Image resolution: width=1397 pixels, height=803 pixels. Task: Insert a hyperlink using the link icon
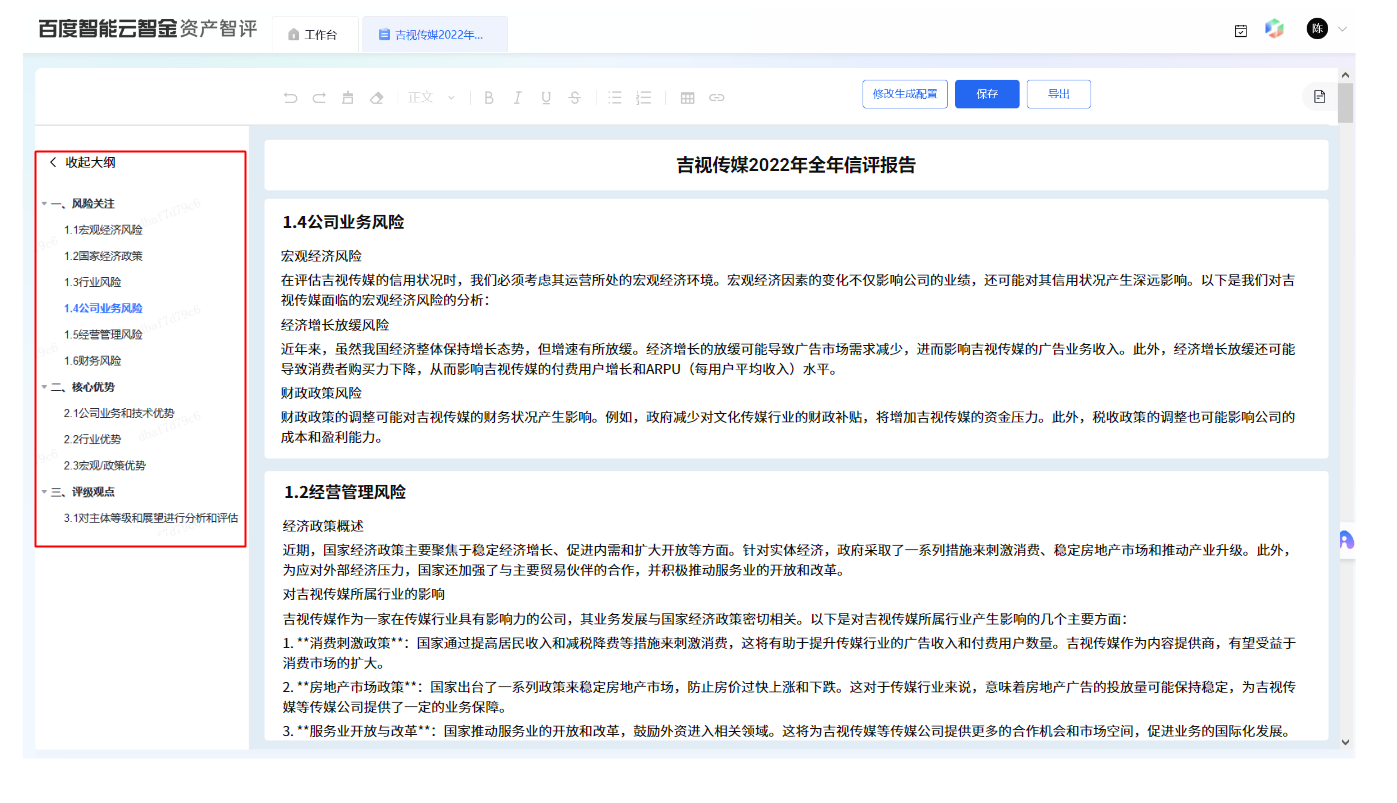click(716, 97)
